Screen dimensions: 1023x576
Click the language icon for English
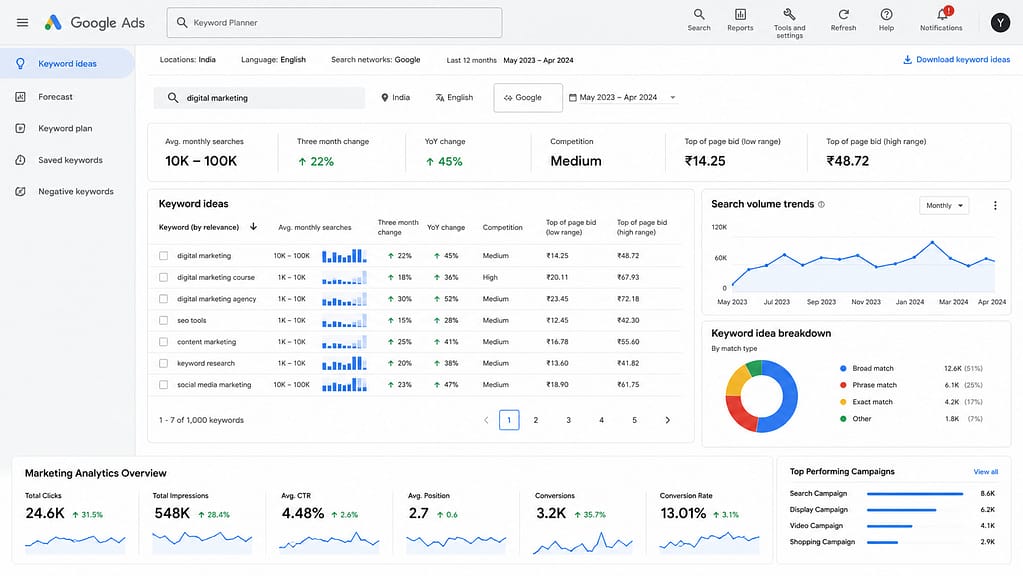440,98
